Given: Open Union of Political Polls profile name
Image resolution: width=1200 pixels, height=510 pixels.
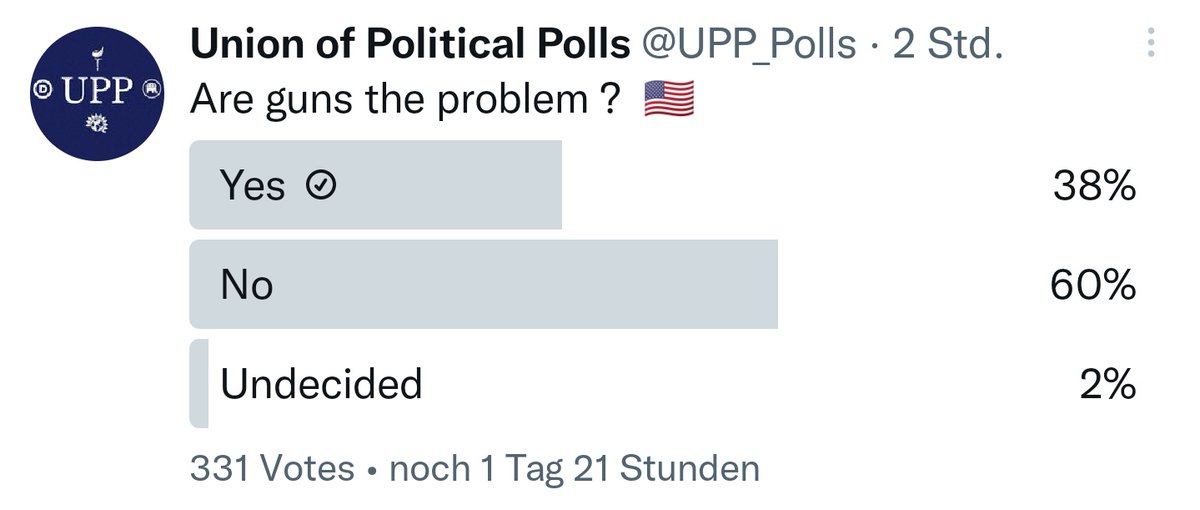Looking at the screenshot, I should click(x=410, y=45).
